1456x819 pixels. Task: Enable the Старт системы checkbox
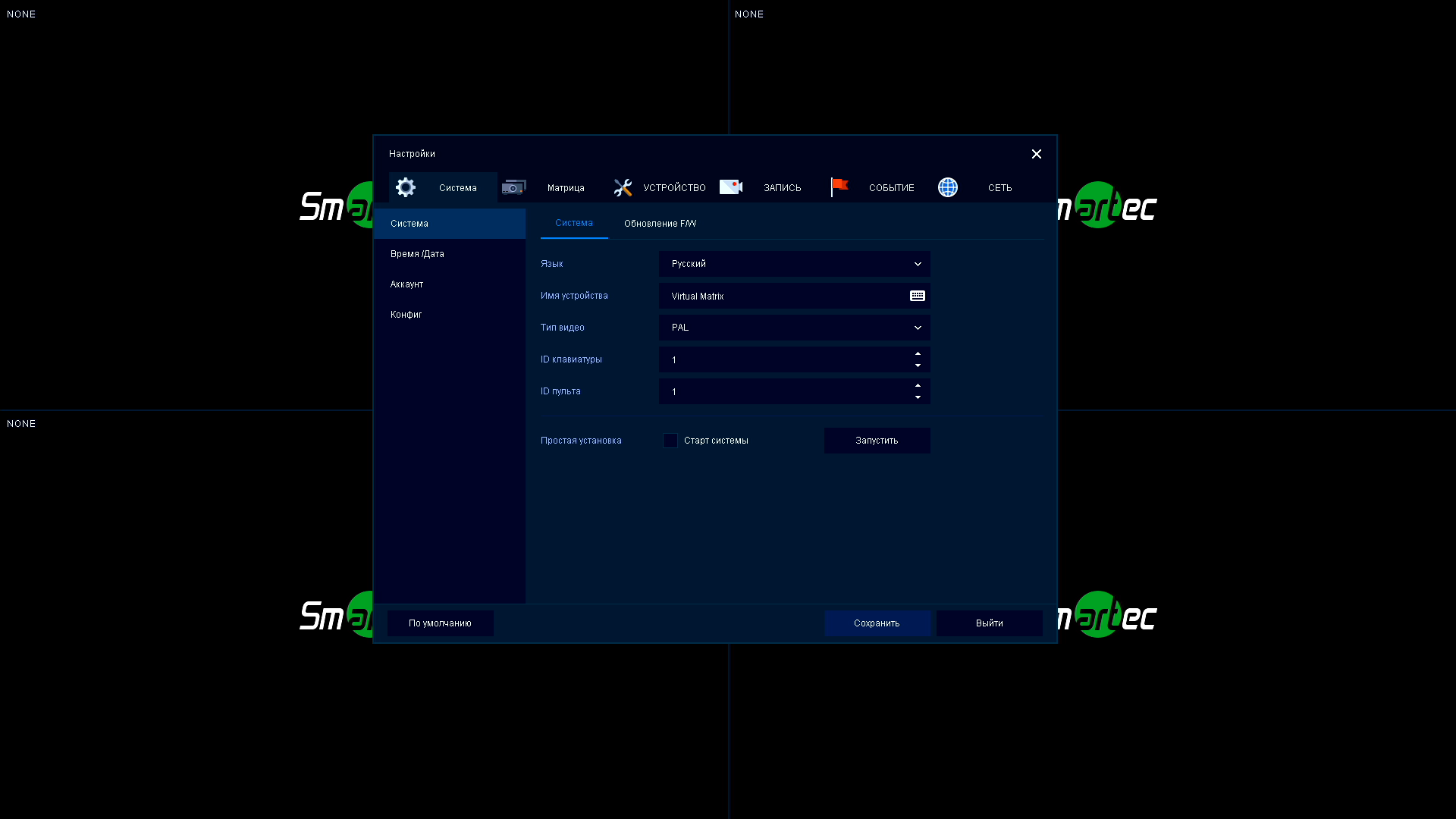coord(670,441)
